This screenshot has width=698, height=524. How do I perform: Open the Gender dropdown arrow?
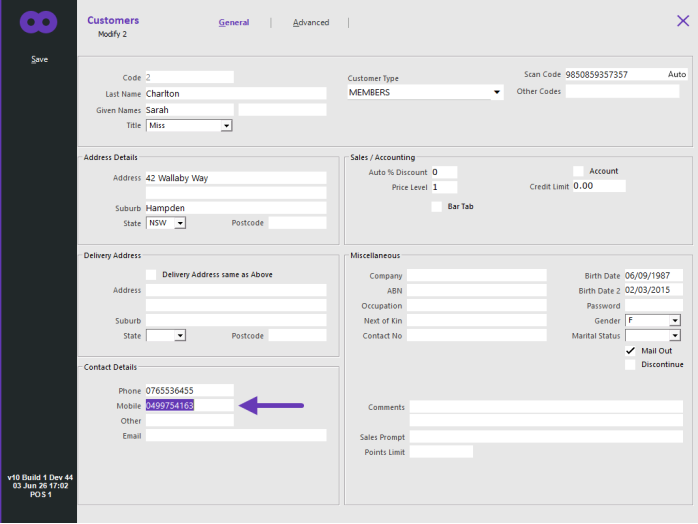coord(675,321)
